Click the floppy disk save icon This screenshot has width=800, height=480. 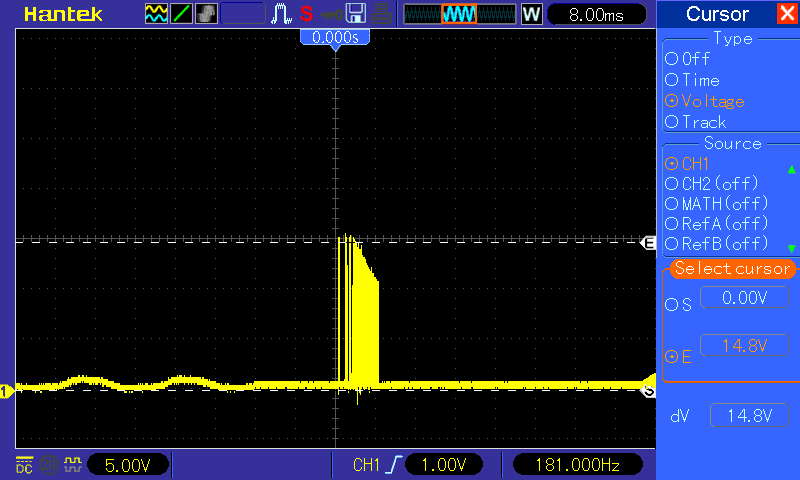click(355, 14)
